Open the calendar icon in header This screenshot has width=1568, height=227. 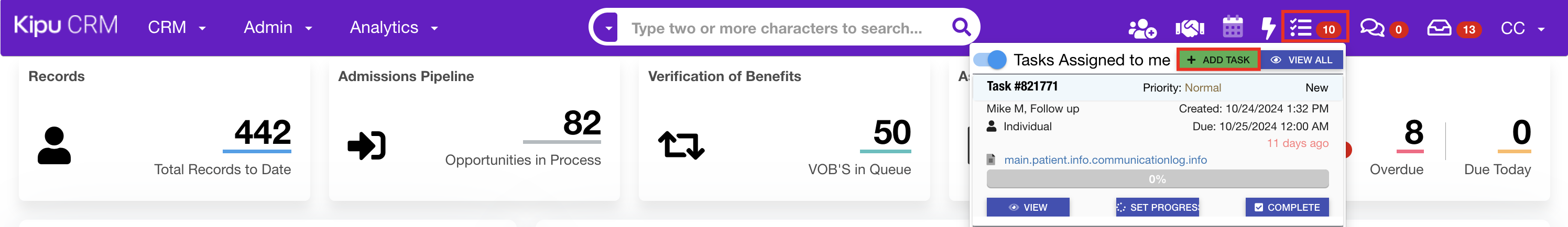pos(1233,27)
